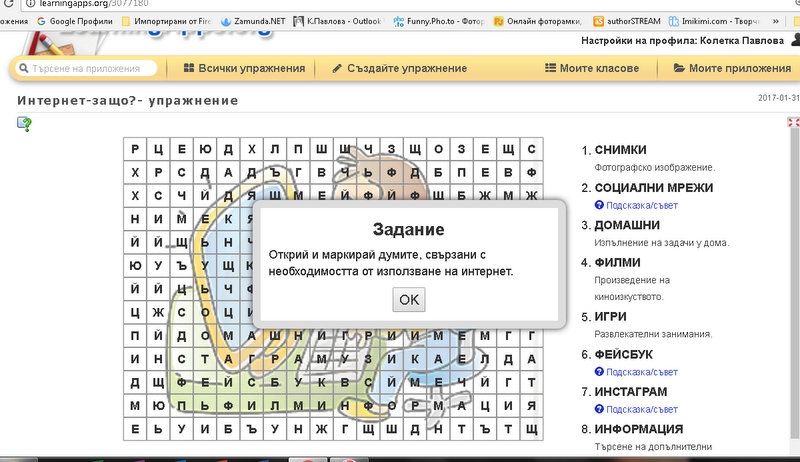Image resolution: width=800 pixels, height=462 pixels.
Task: Open hint Подсказка/съвет under ИНСТАГРАМ
Action: 641,409
